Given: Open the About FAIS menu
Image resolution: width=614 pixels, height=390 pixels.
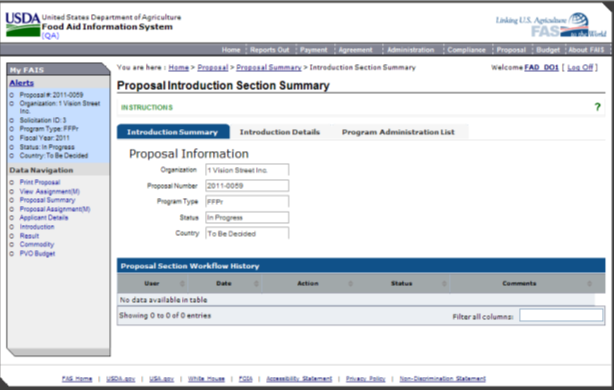Looking at the screenshot, I should point(587,50).
